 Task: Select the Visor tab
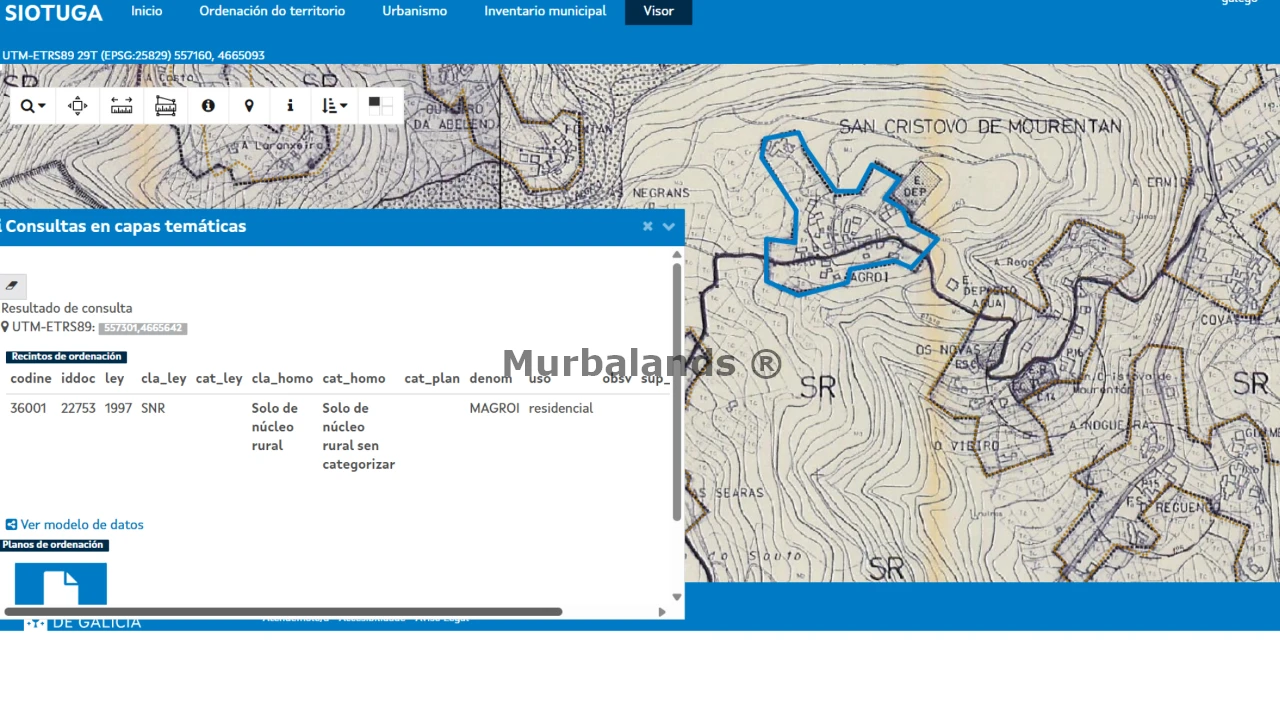[x=658, y=11]
